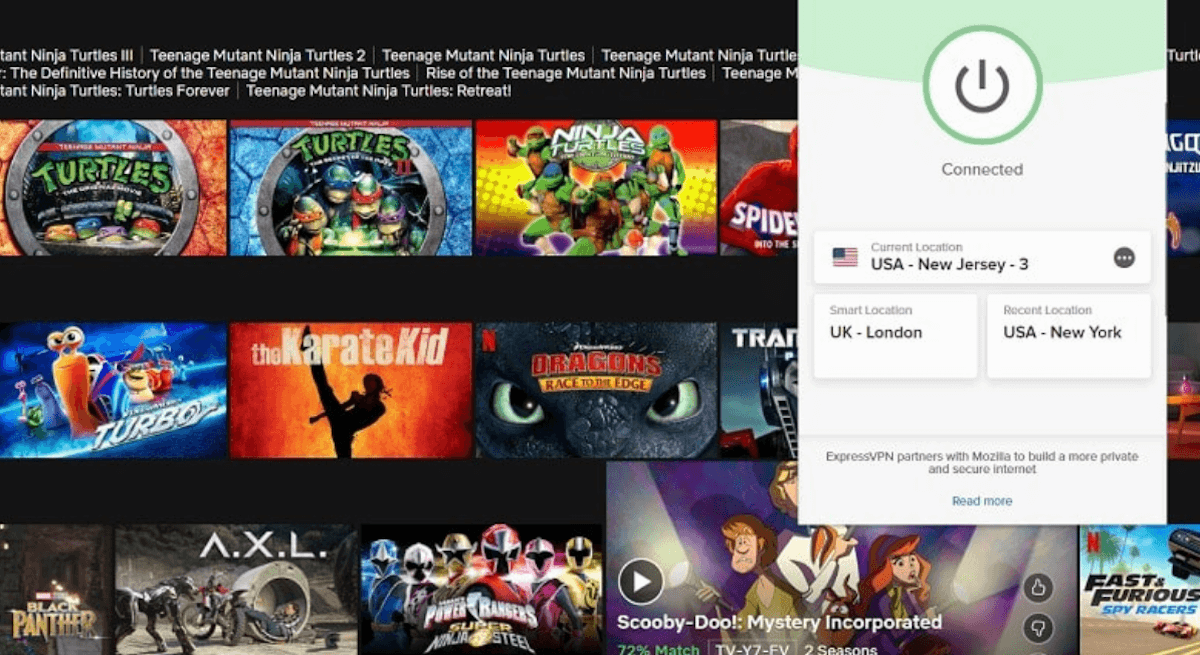Select the UK - London smart location
This screenshot has width=1200, height=655.
click(895, 336)
